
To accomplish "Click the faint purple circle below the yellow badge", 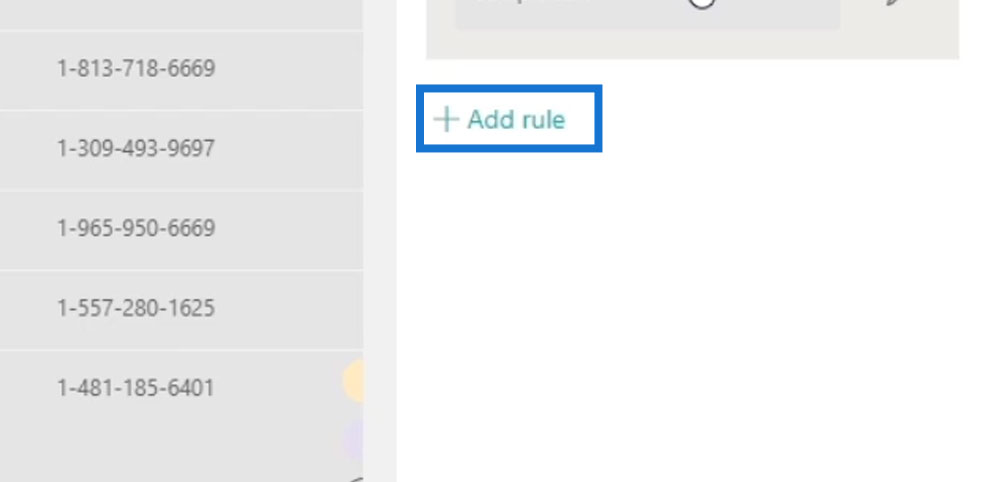I will click(354, 438).
